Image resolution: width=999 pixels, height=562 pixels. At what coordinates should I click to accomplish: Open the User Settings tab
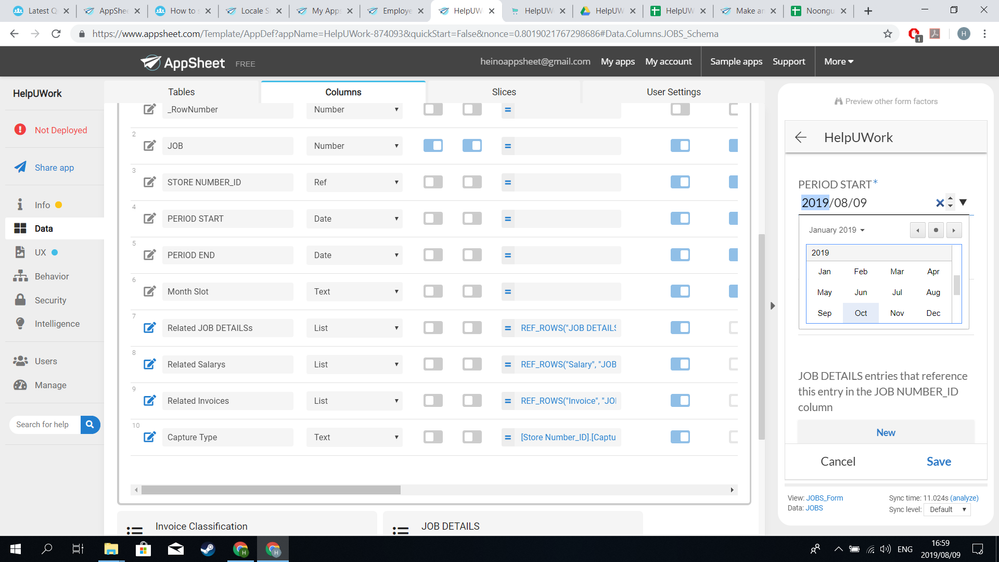click(673, 92)
